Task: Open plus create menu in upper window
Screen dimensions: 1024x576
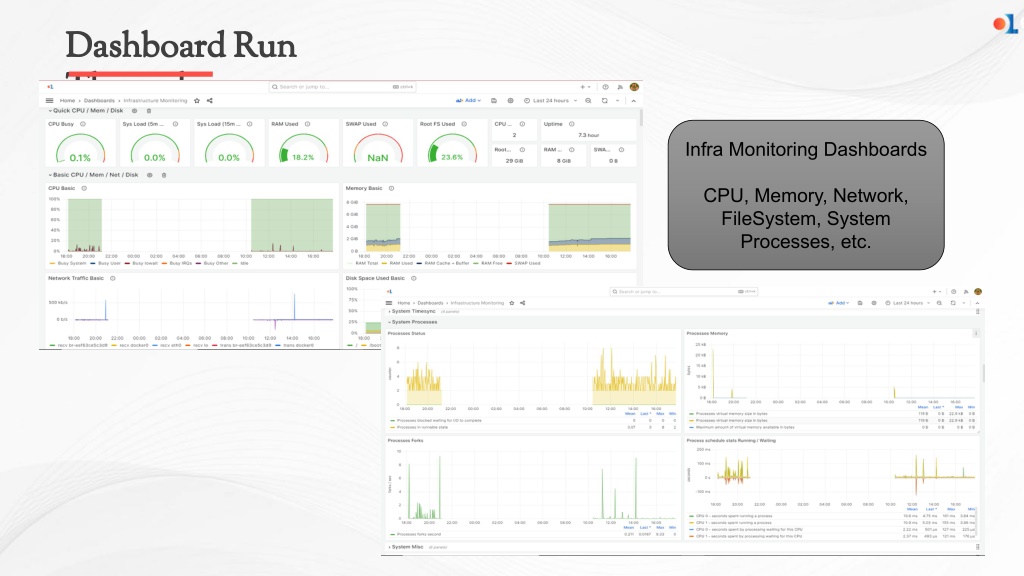Action: pyautogui.click(x=585, y=87)
